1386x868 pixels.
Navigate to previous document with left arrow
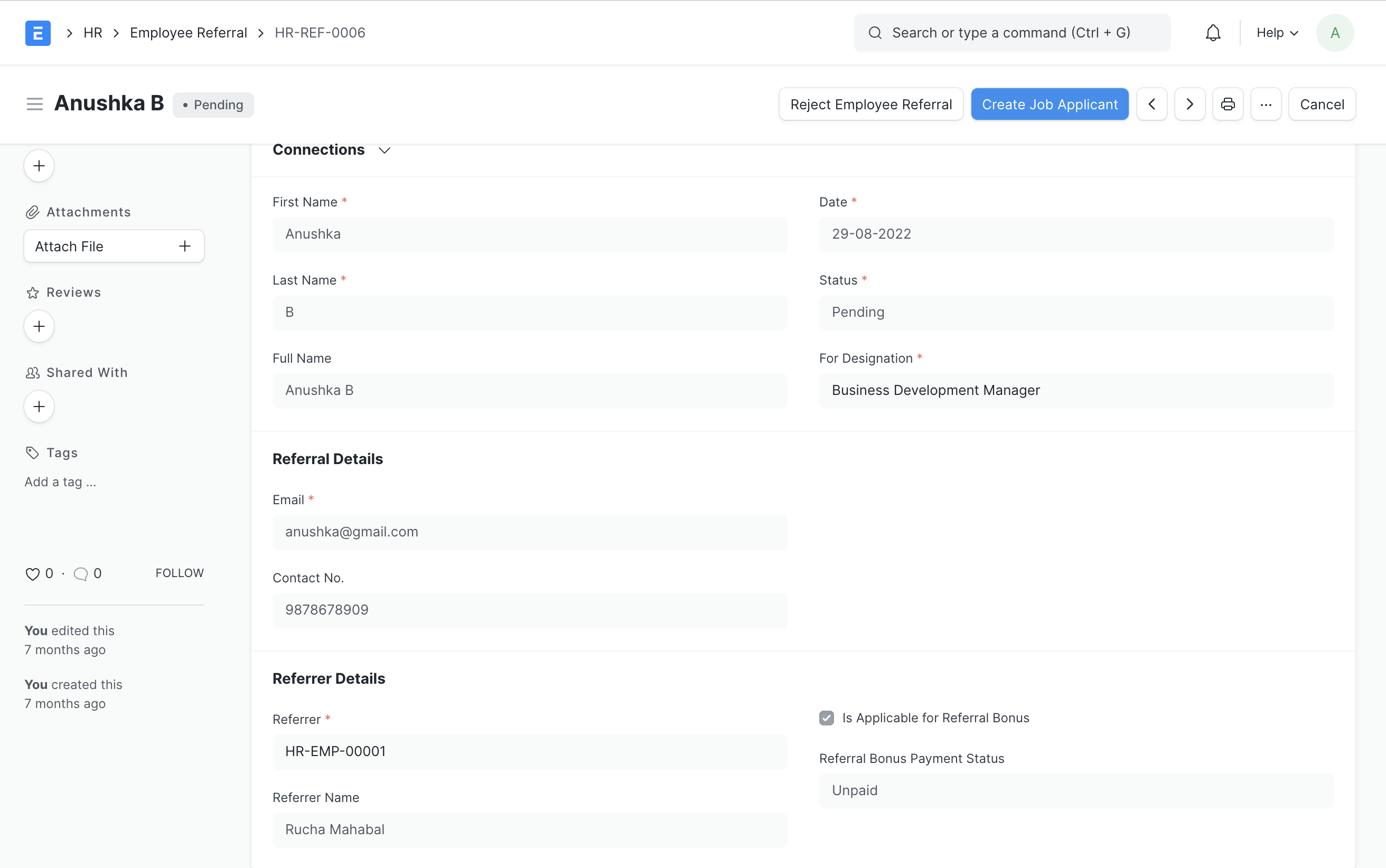[x=1152, y=104]
